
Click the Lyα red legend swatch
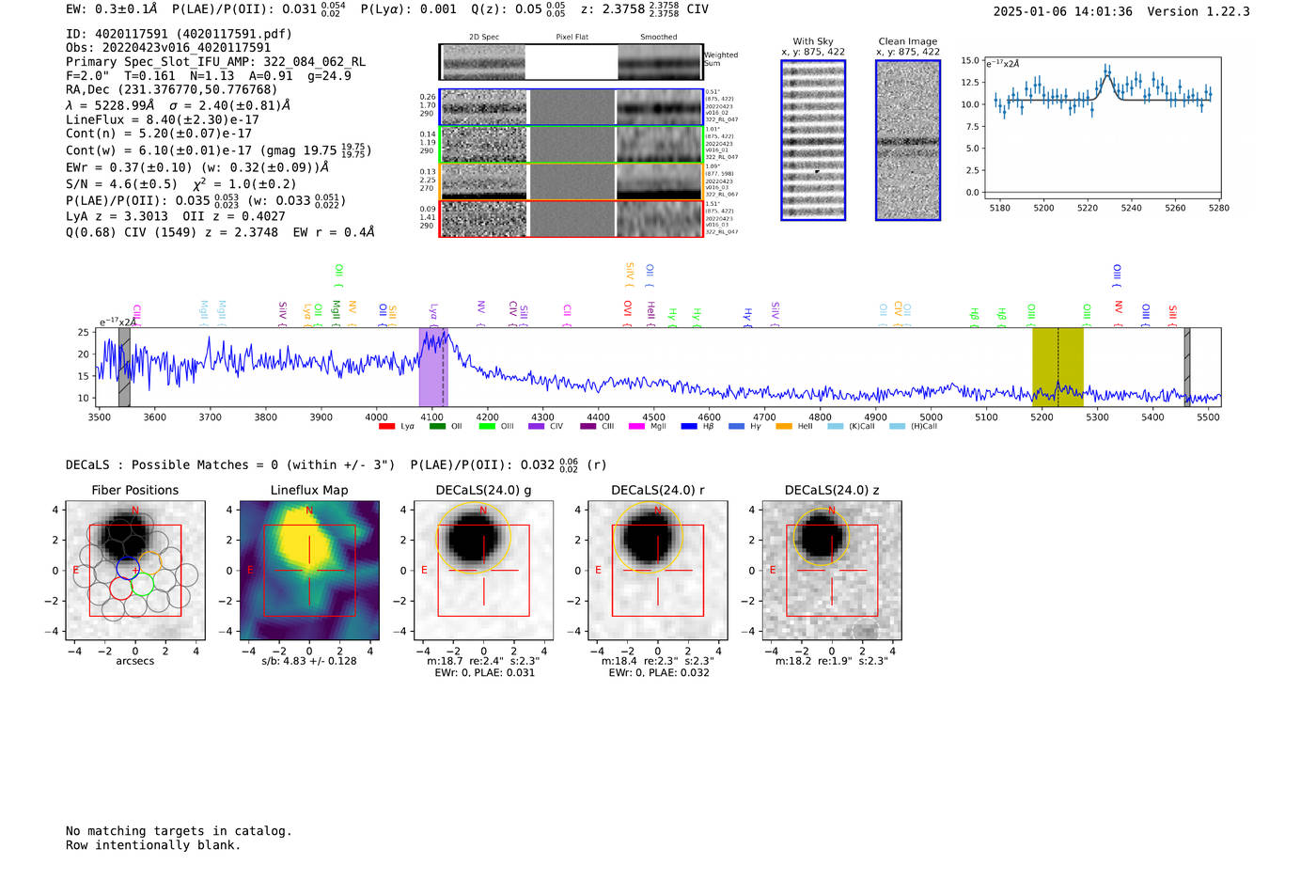(x=386, y=427)
